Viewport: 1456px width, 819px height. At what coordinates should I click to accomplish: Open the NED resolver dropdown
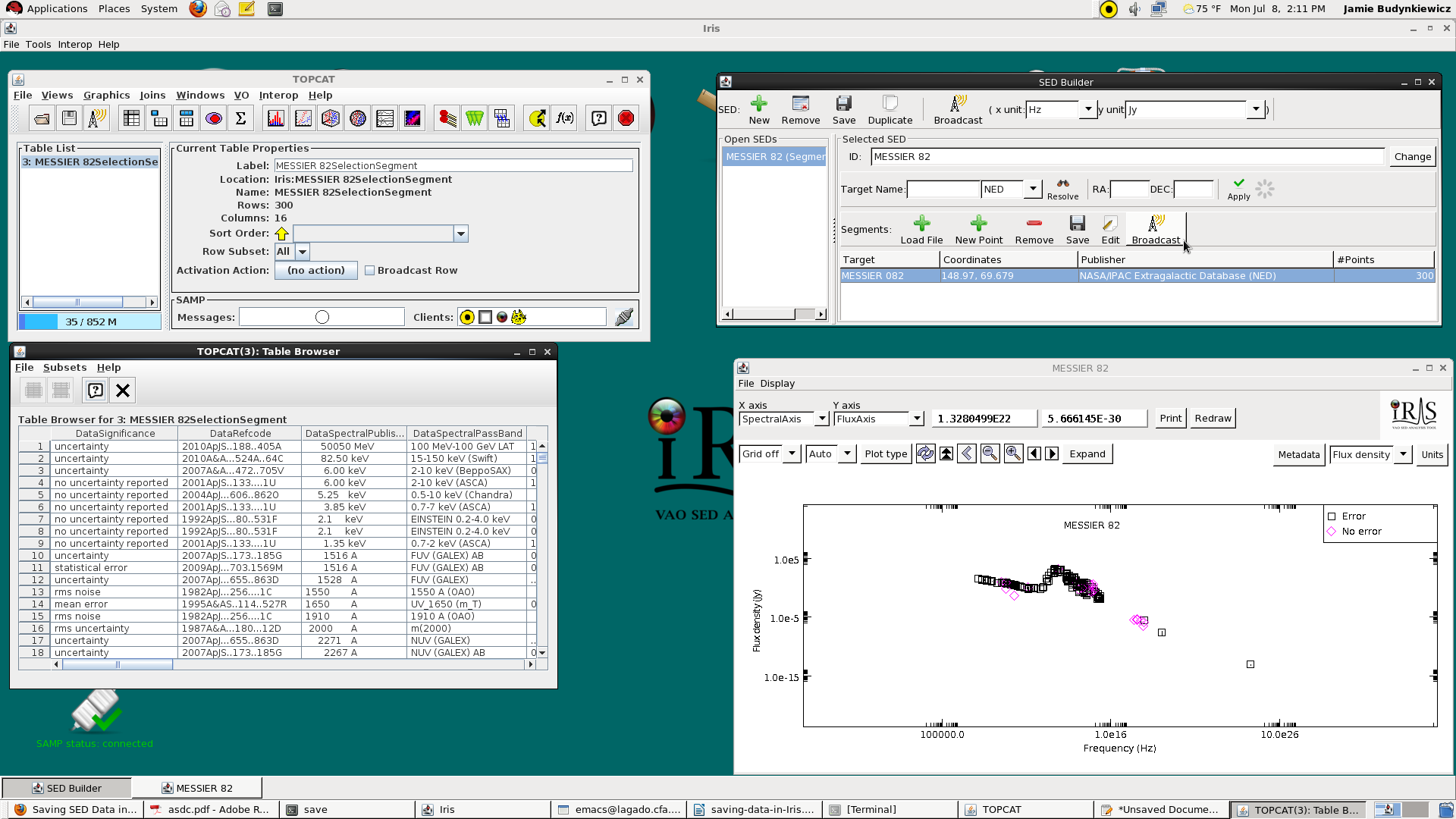point(1033,189)
